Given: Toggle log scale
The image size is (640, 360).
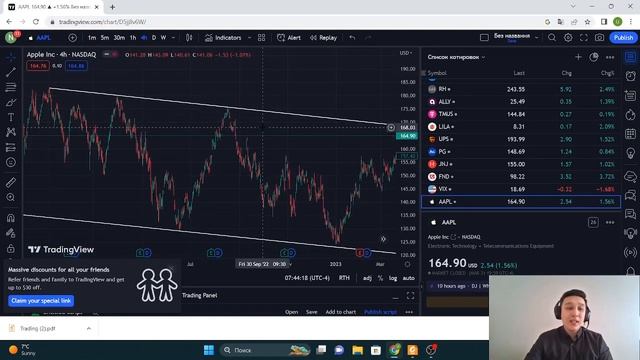Looking at the screenshot, I should point(393,278).
